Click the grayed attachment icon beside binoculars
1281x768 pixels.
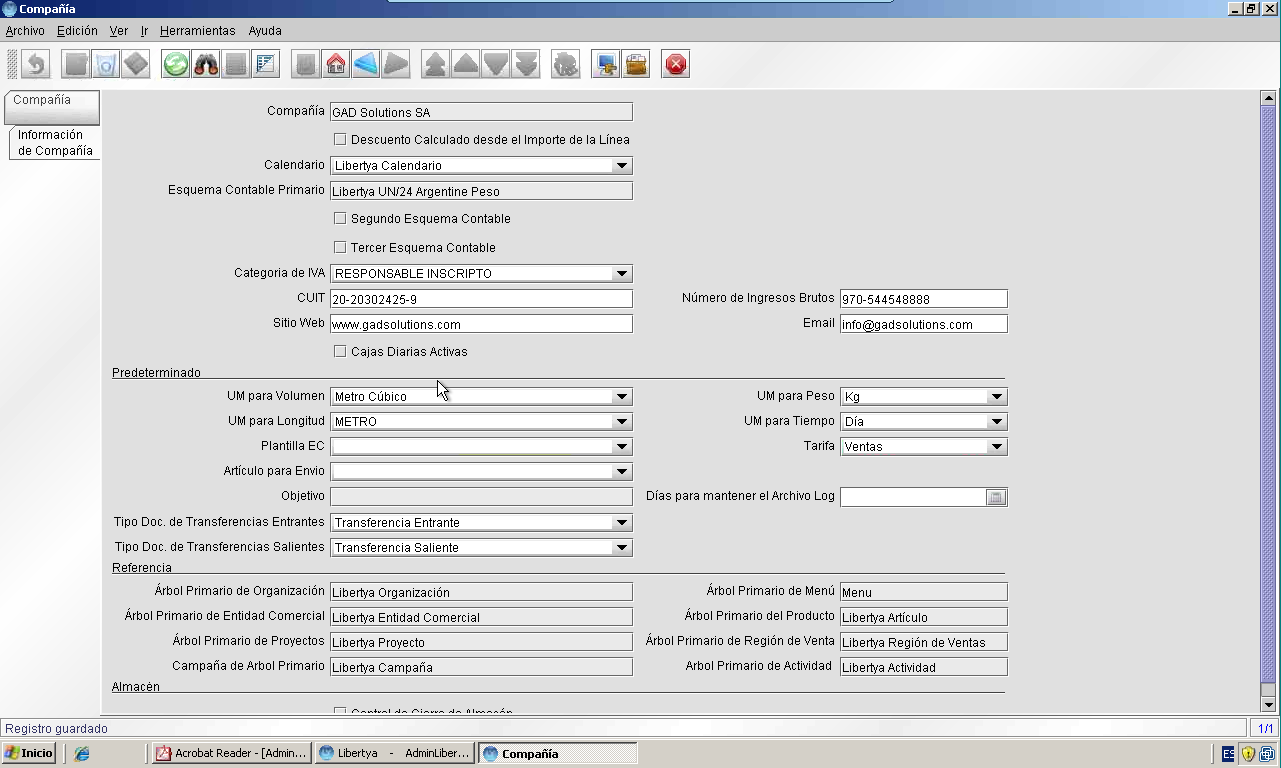236,65
